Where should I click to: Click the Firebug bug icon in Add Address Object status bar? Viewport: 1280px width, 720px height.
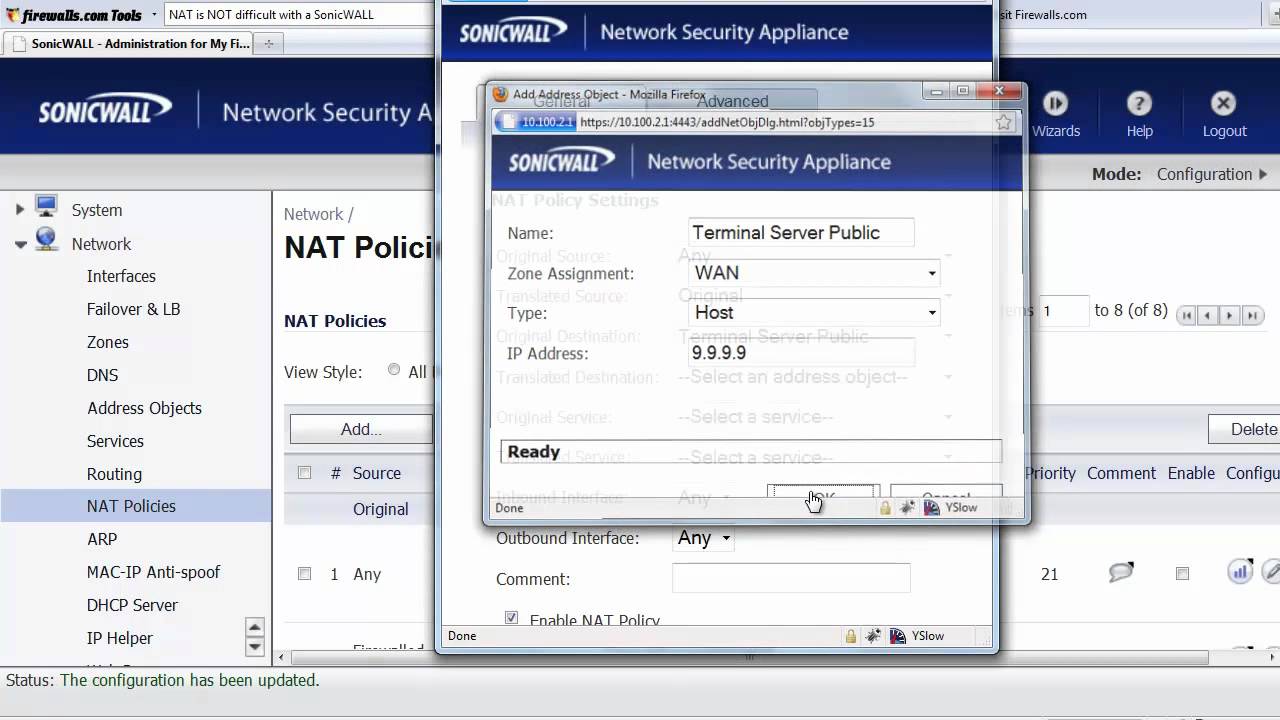click(907, 508)
